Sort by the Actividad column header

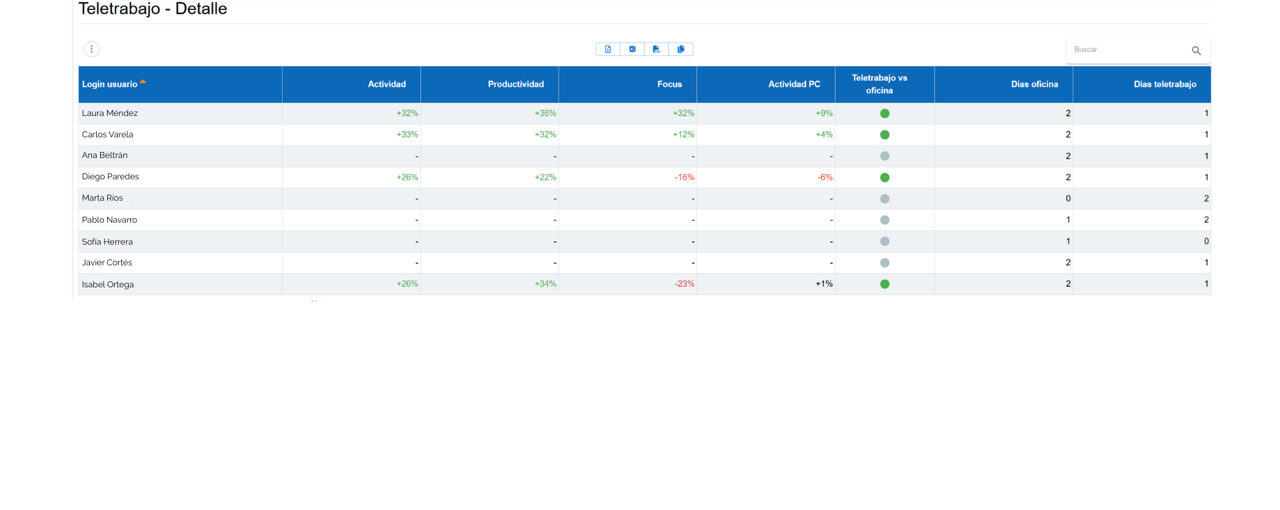pos(386,84)
